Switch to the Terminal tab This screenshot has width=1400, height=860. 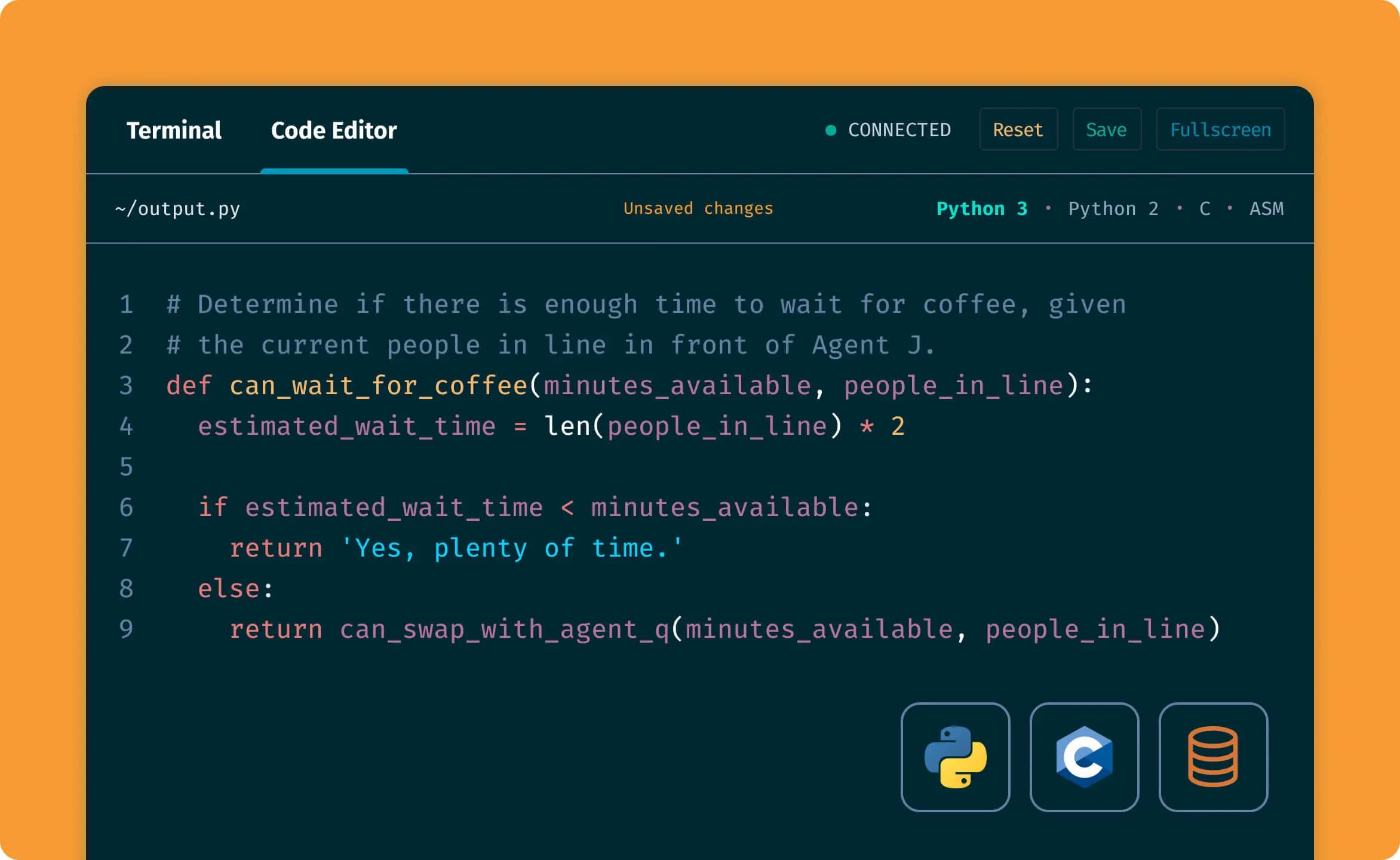(174, 130)
